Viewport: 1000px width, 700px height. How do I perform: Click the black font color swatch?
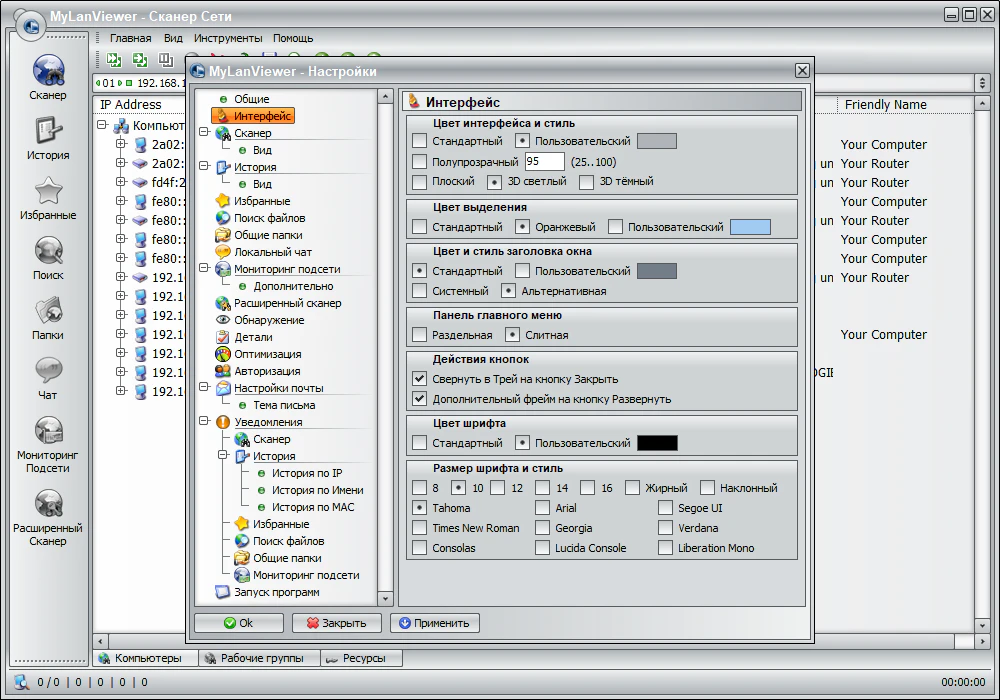tap(657, 443)
